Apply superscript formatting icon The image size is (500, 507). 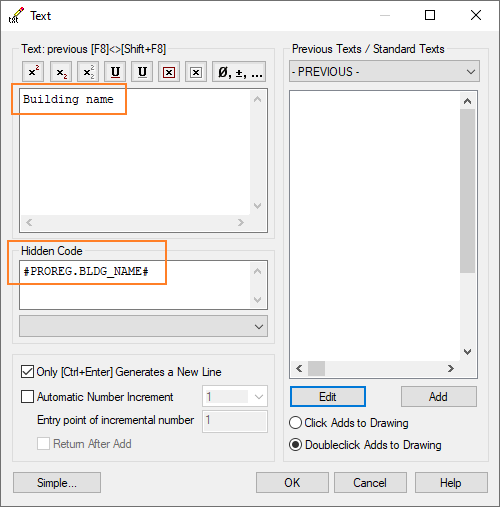pyautogui.click(x=33, y=72)
